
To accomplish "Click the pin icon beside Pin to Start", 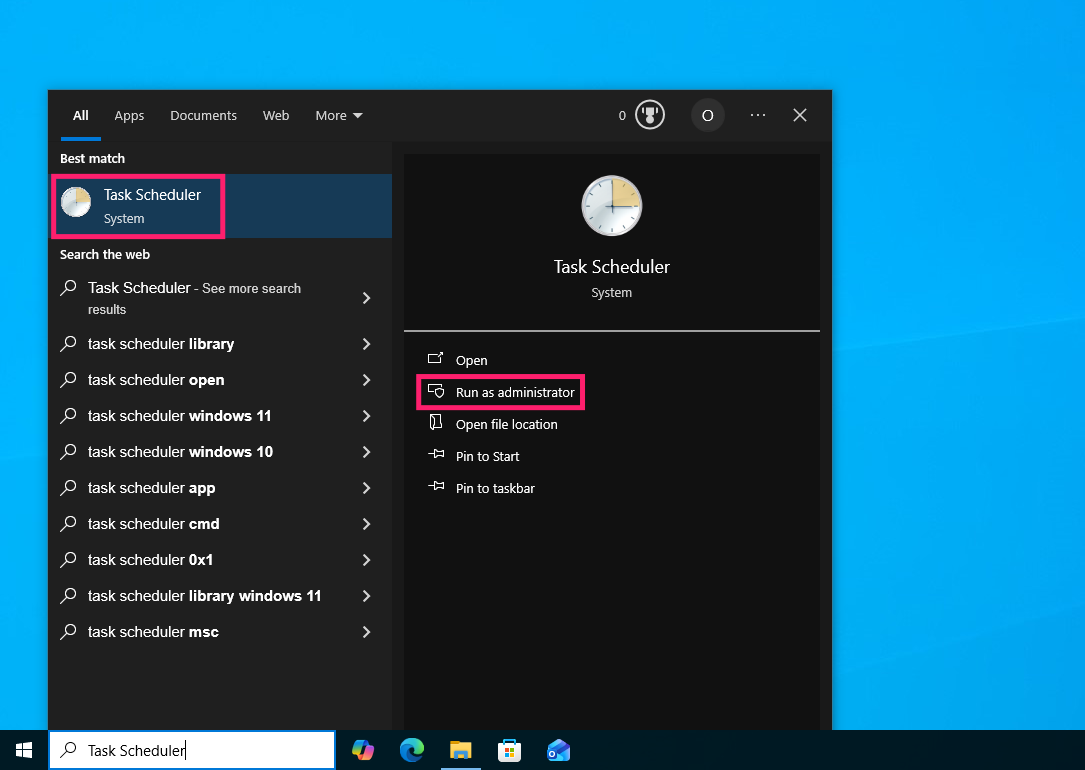I will point(436,454).
